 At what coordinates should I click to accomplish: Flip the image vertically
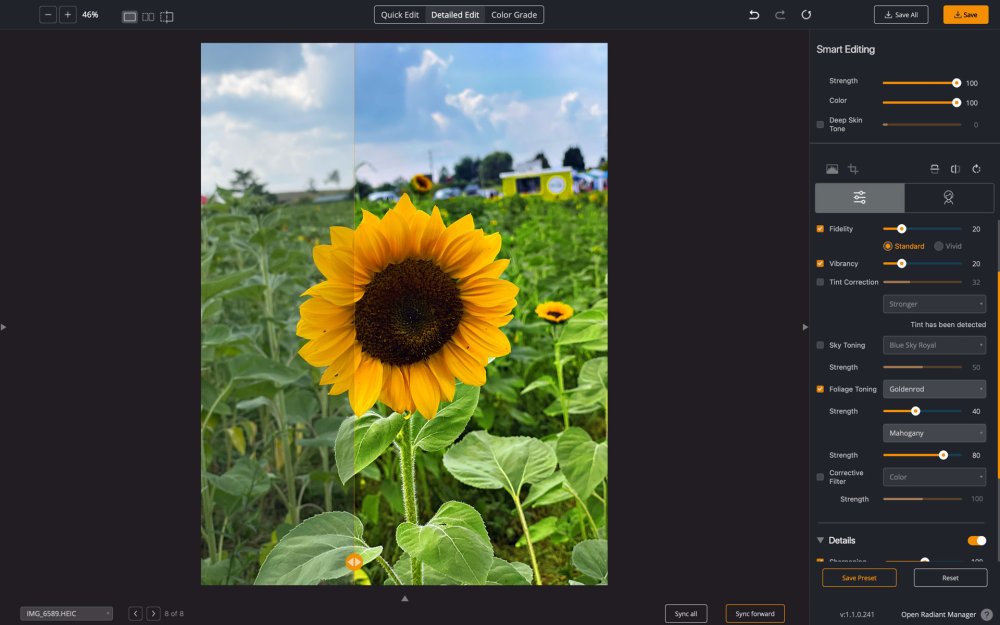(934, 169)
